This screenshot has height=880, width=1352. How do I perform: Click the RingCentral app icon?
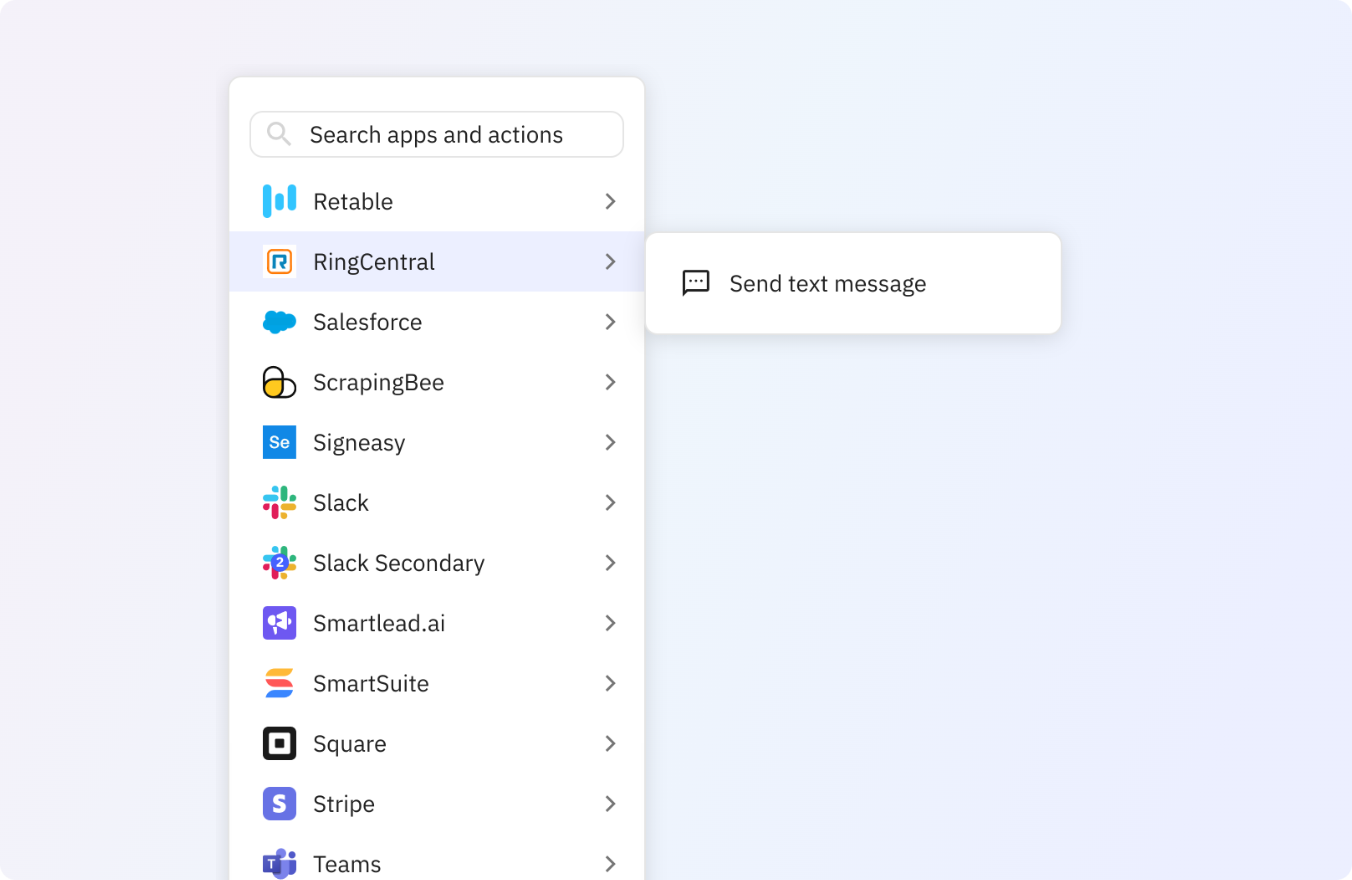(279, 262)
